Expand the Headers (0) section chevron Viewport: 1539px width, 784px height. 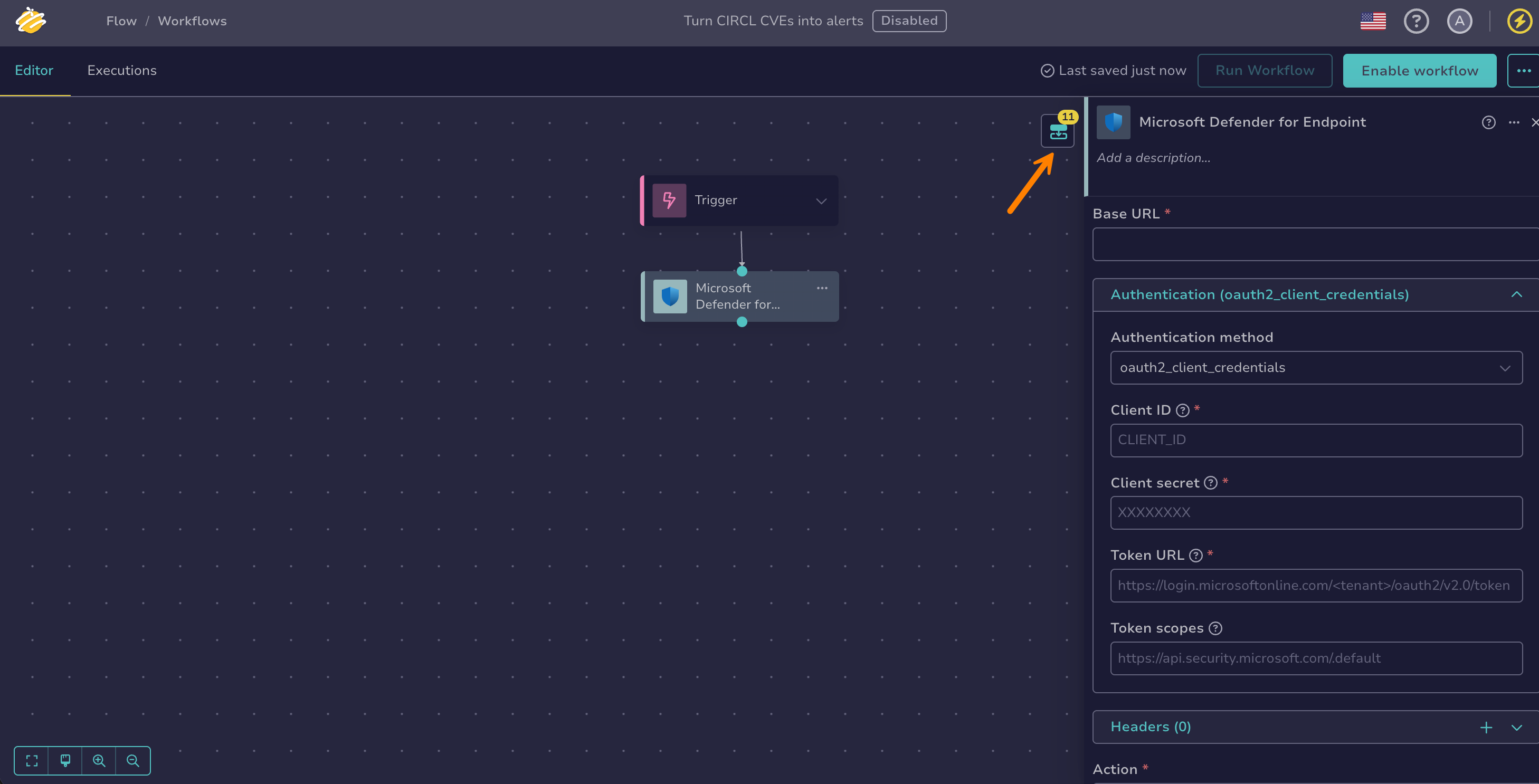click(1516, 728)
